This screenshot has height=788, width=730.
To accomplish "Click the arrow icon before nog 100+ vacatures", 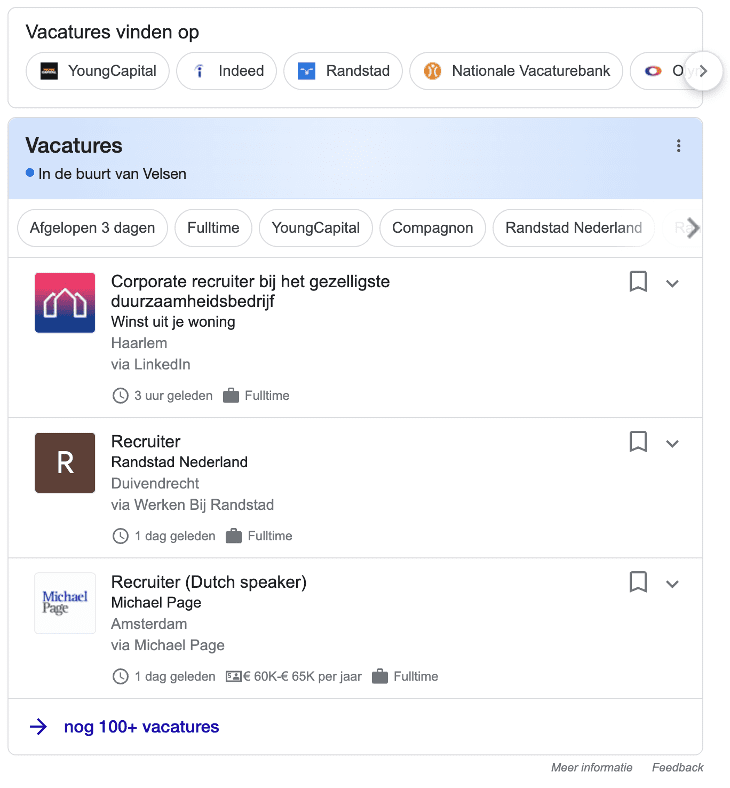I will (38, 727).
